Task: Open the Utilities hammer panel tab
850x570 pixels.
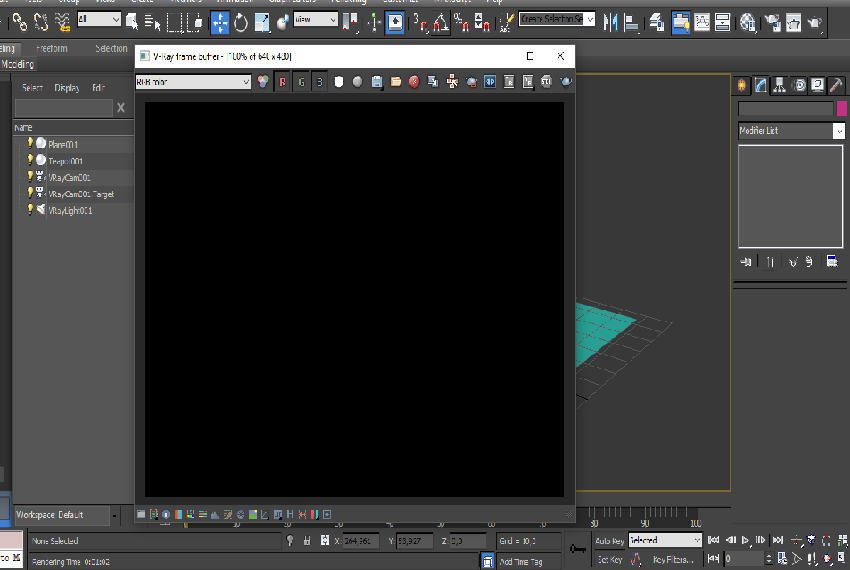Action: [x=836, y=85]
